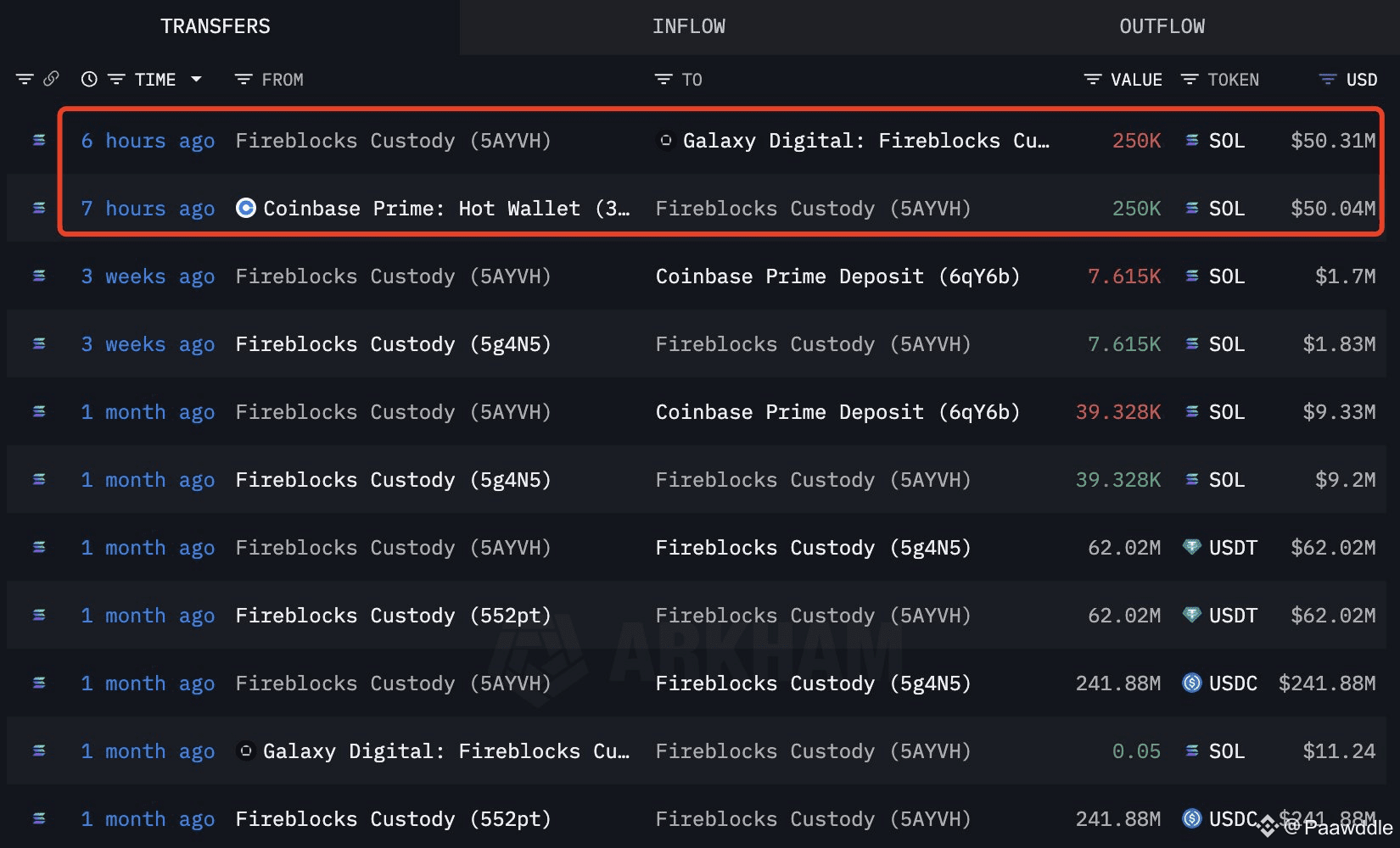1400x848 pixels.
Task: Click the green 250K value in the 7 hours ago row
Action: click(1136, 209)
